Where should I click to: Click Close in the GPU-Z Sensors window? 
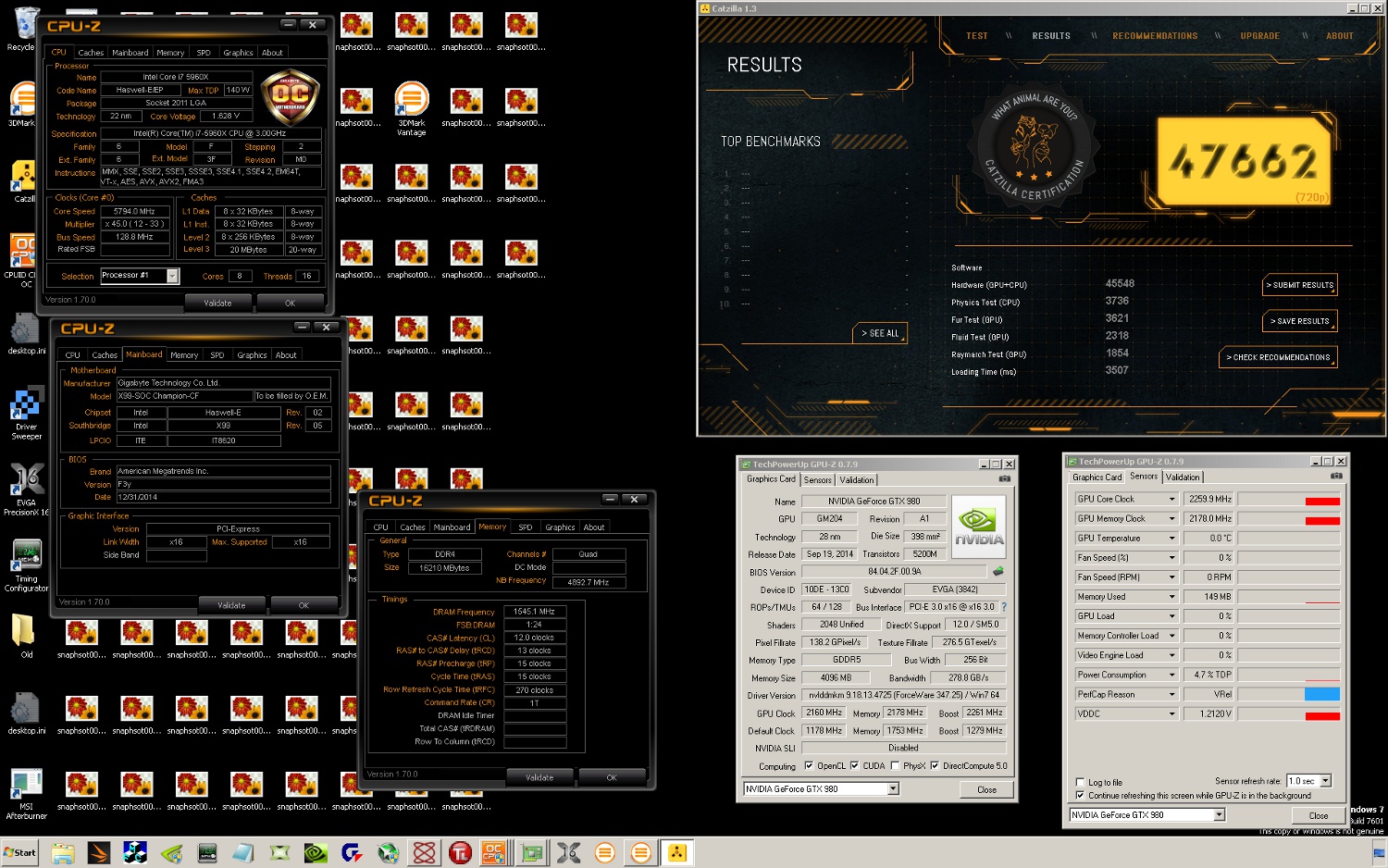[x=1319, y=815]
